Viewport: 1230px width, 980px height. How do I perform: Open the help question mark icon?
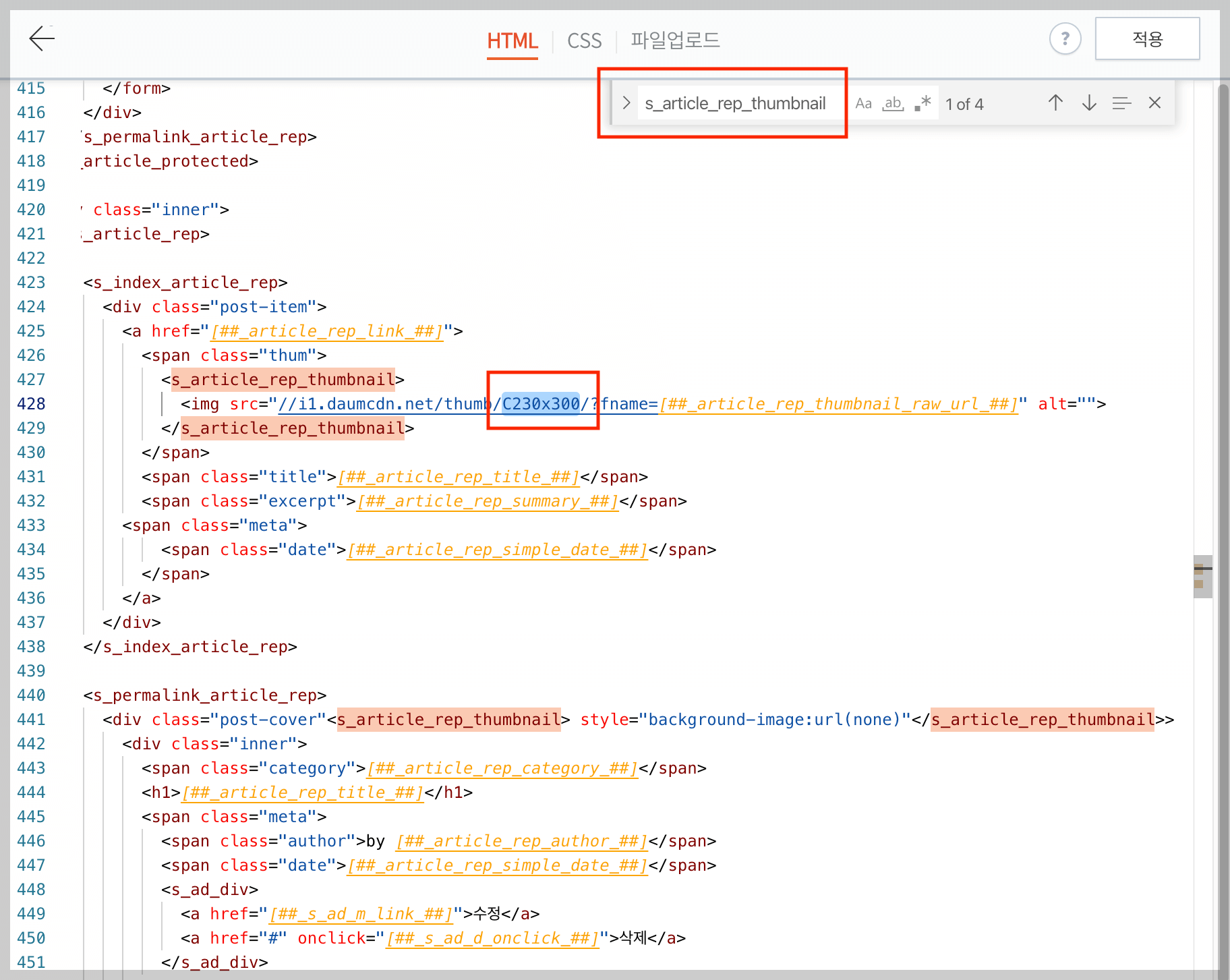(x=1065, y=38)
